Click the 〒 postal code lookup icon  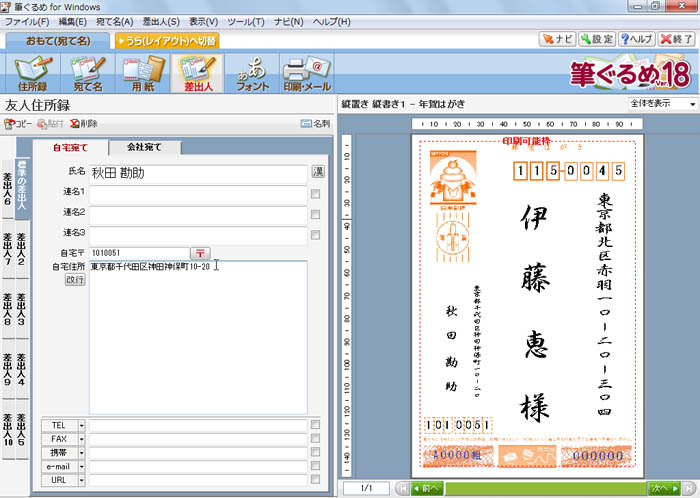pos(201,253)
